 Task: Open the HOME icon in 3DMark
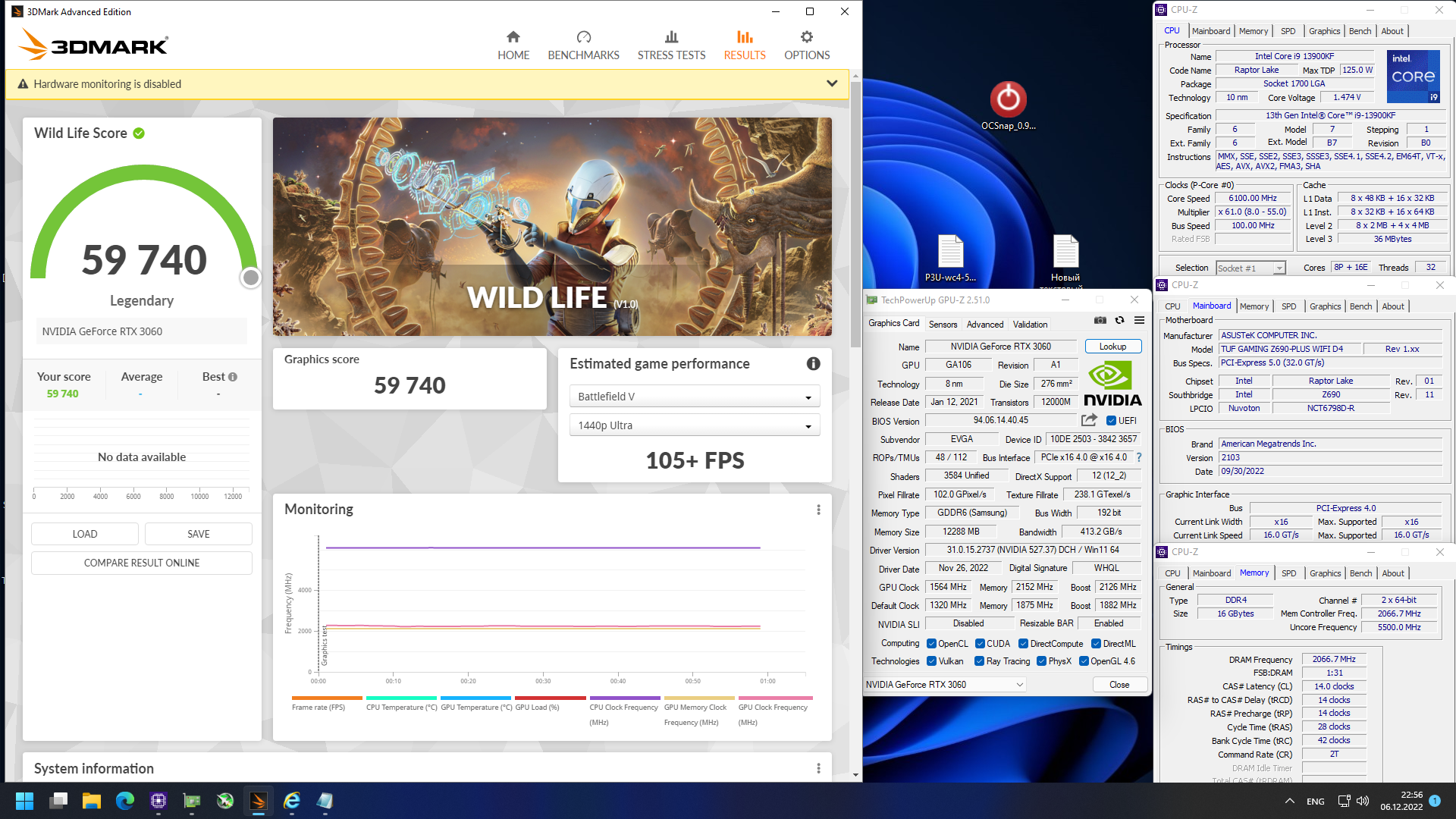(x=513, y=37)
